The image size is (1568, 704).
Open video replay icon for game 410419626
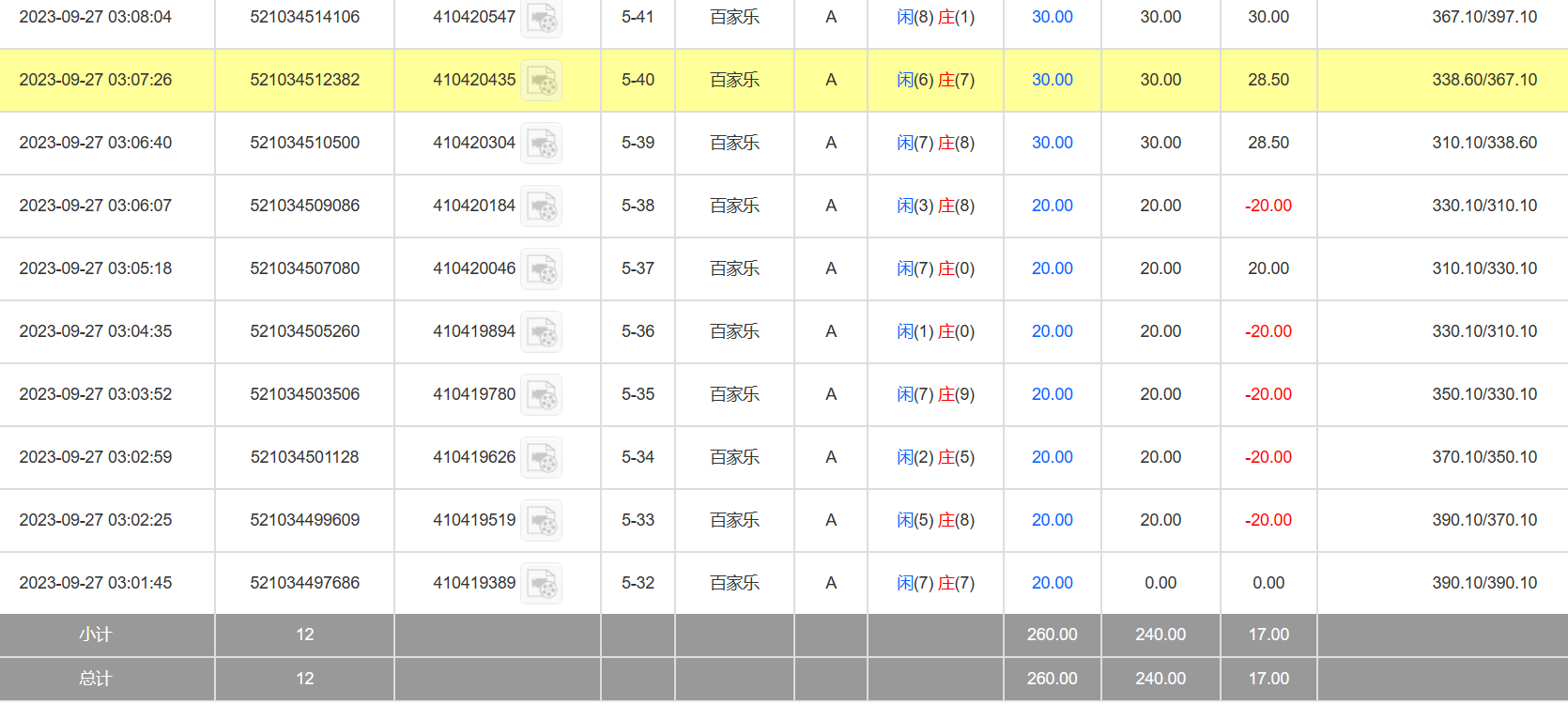(x=542, y=458)
